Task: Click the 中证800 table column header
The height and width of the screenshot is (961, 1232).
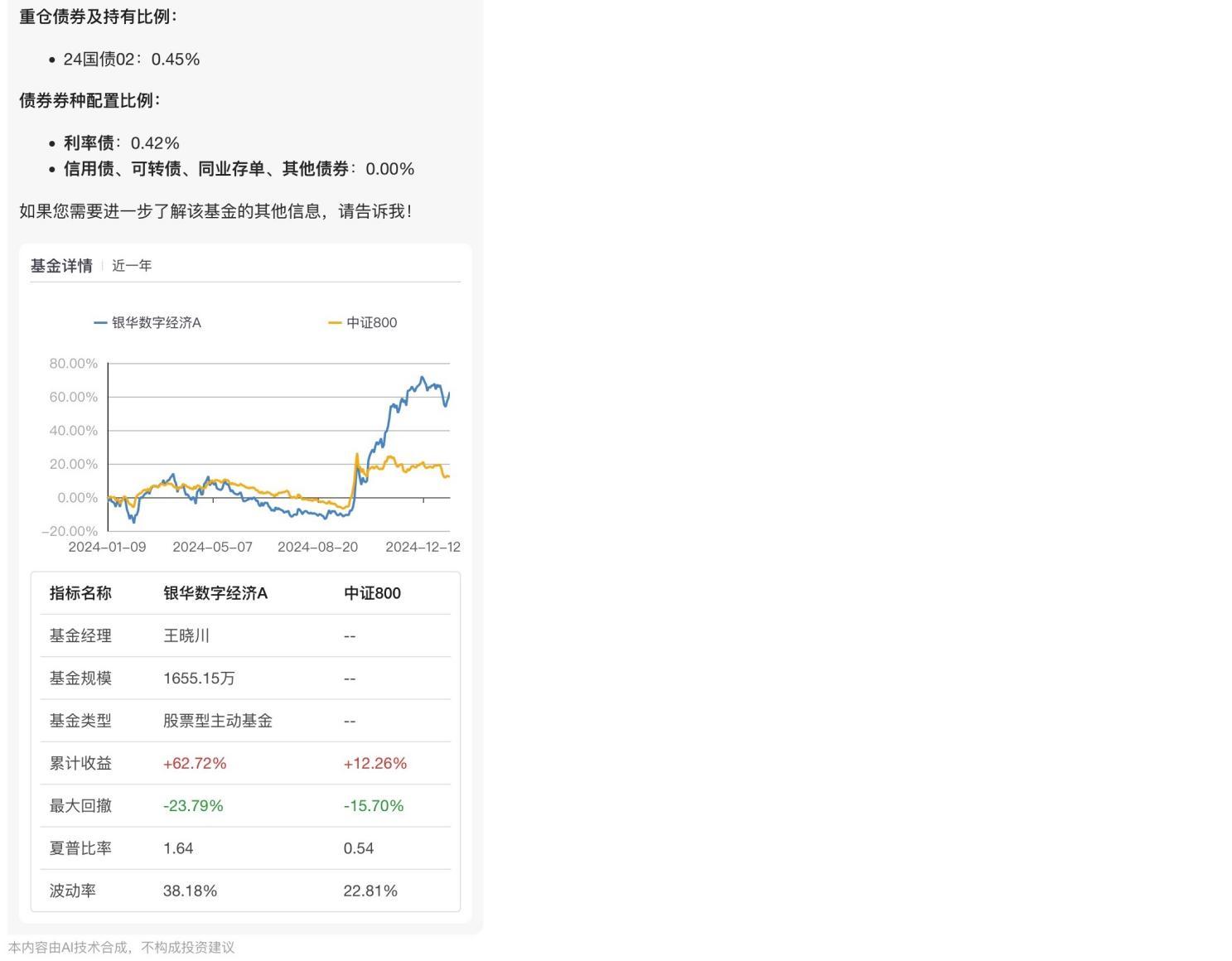Action: [372, 593]
